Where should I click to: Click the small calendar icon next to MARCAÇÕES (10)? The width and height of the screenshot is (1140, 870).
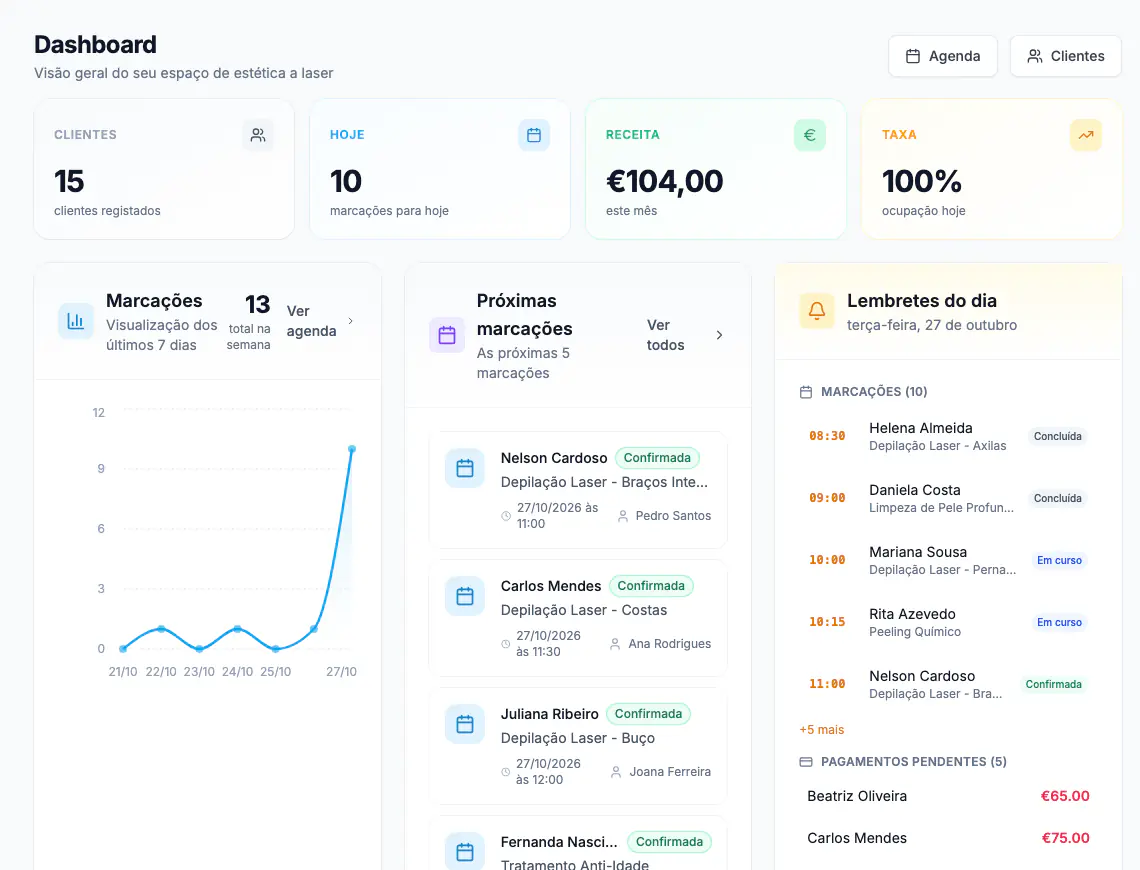[806, 392]
